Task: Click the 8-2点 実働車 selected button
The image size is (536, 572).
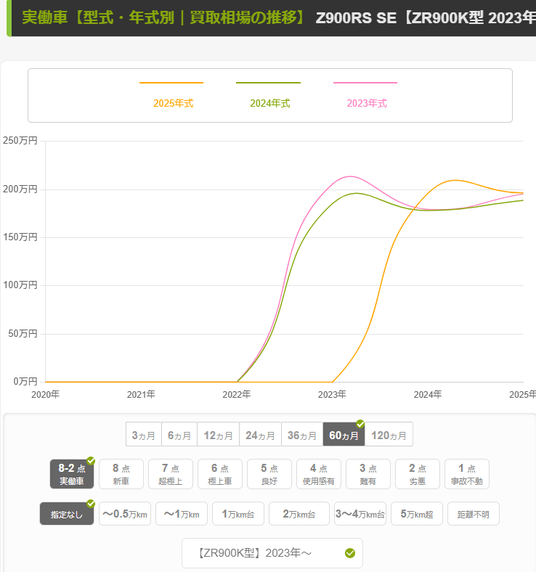Action: [x=72, y=474]
